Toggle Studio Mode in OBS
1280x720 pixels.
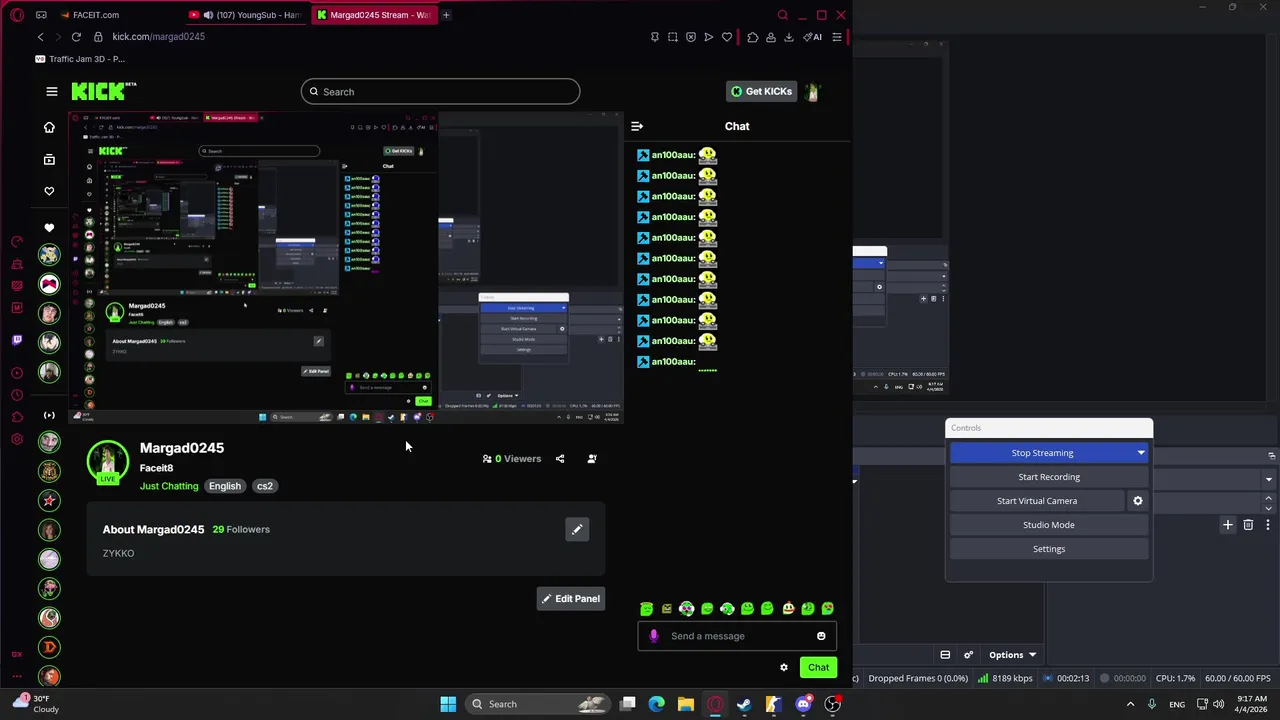coord(1049,525)
